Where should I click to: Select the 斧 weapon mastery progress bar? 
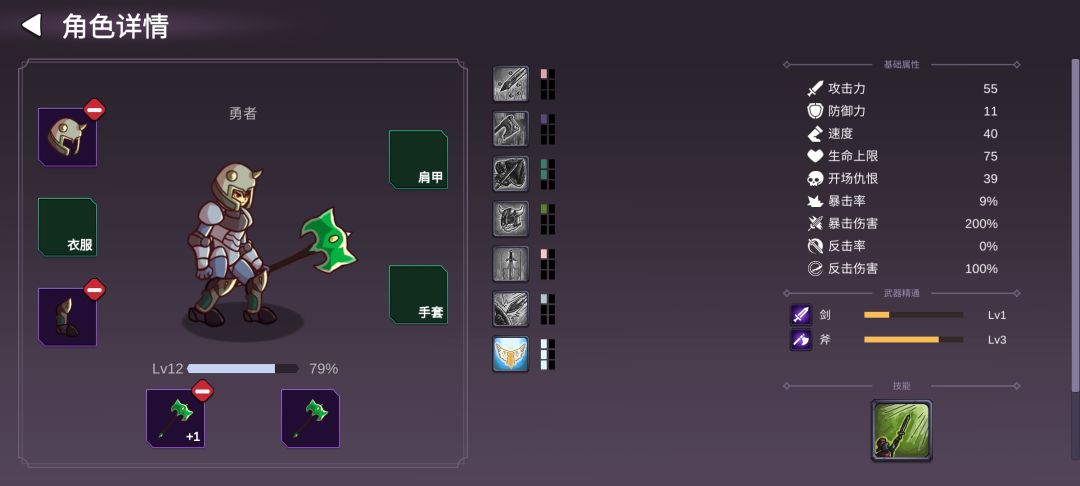point(913,339)
